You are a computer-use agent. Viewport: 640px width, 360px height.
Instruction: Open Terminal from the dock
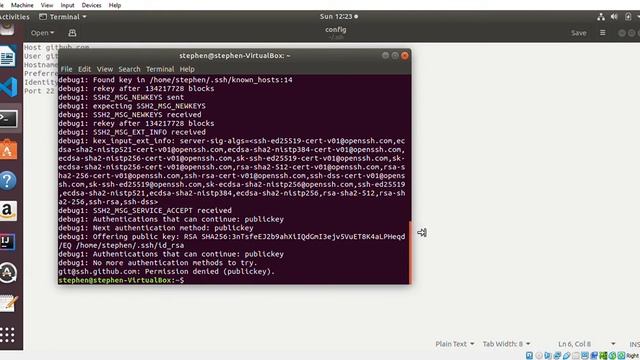point(8,119)
